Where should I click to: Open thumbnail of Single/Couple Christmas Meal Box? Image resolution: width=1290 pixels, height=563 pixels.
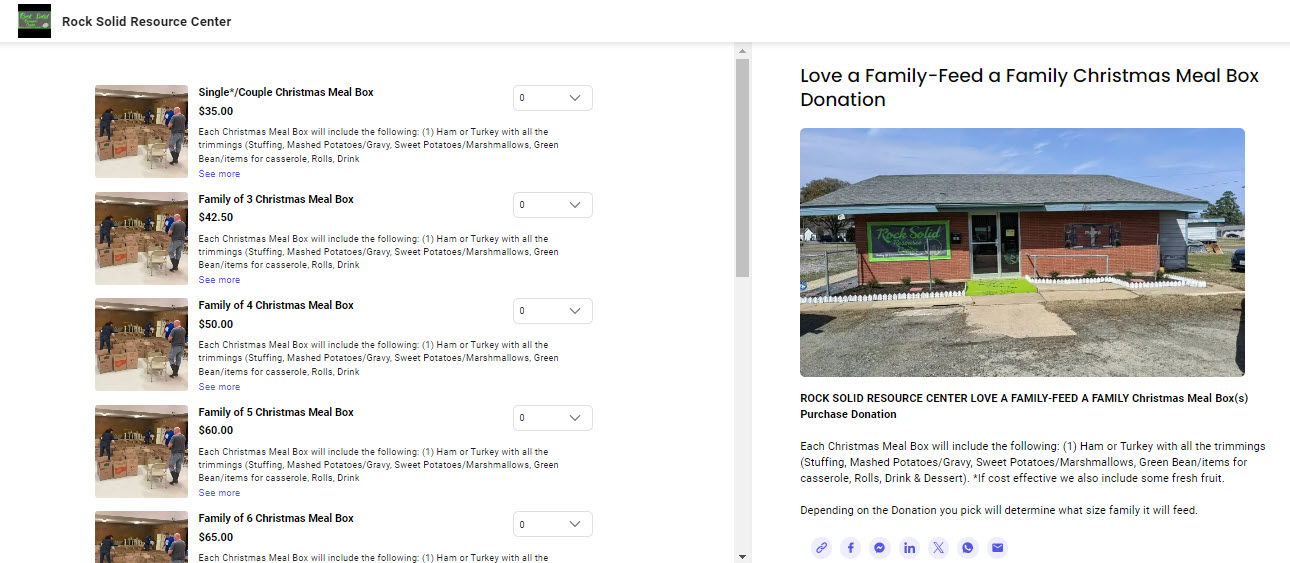coord(141,131)
